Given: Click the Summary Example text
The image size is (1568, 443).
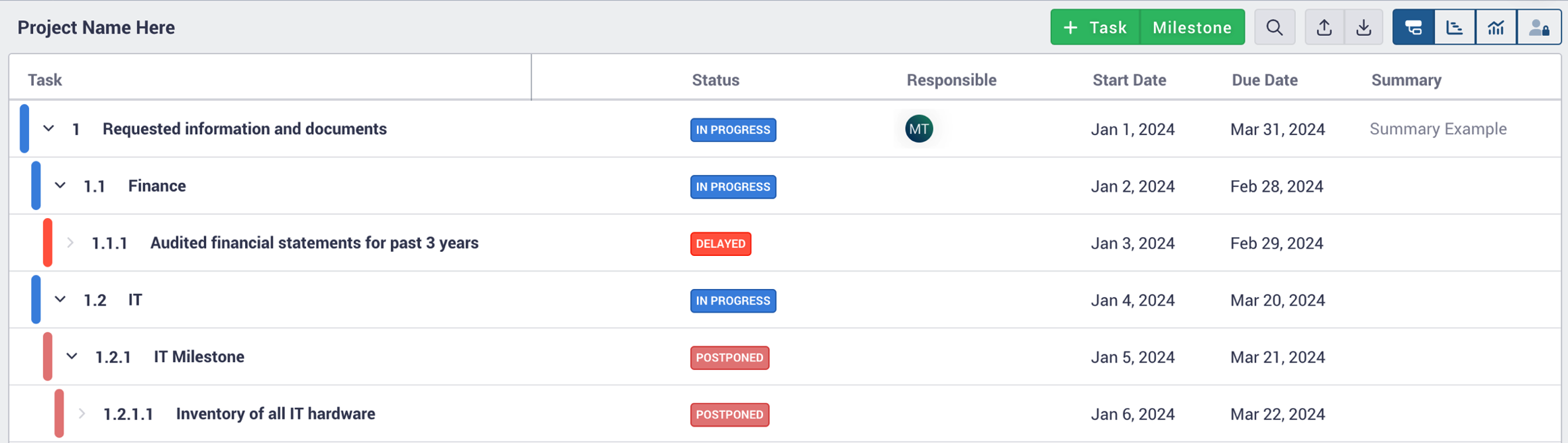Looking at the screenshot, I should tap(1438, 129).
